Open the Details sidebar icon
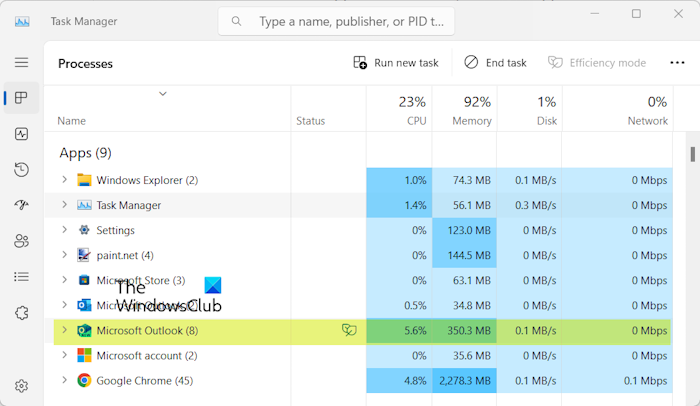700x406 pixels. click(x=21, y=277)
